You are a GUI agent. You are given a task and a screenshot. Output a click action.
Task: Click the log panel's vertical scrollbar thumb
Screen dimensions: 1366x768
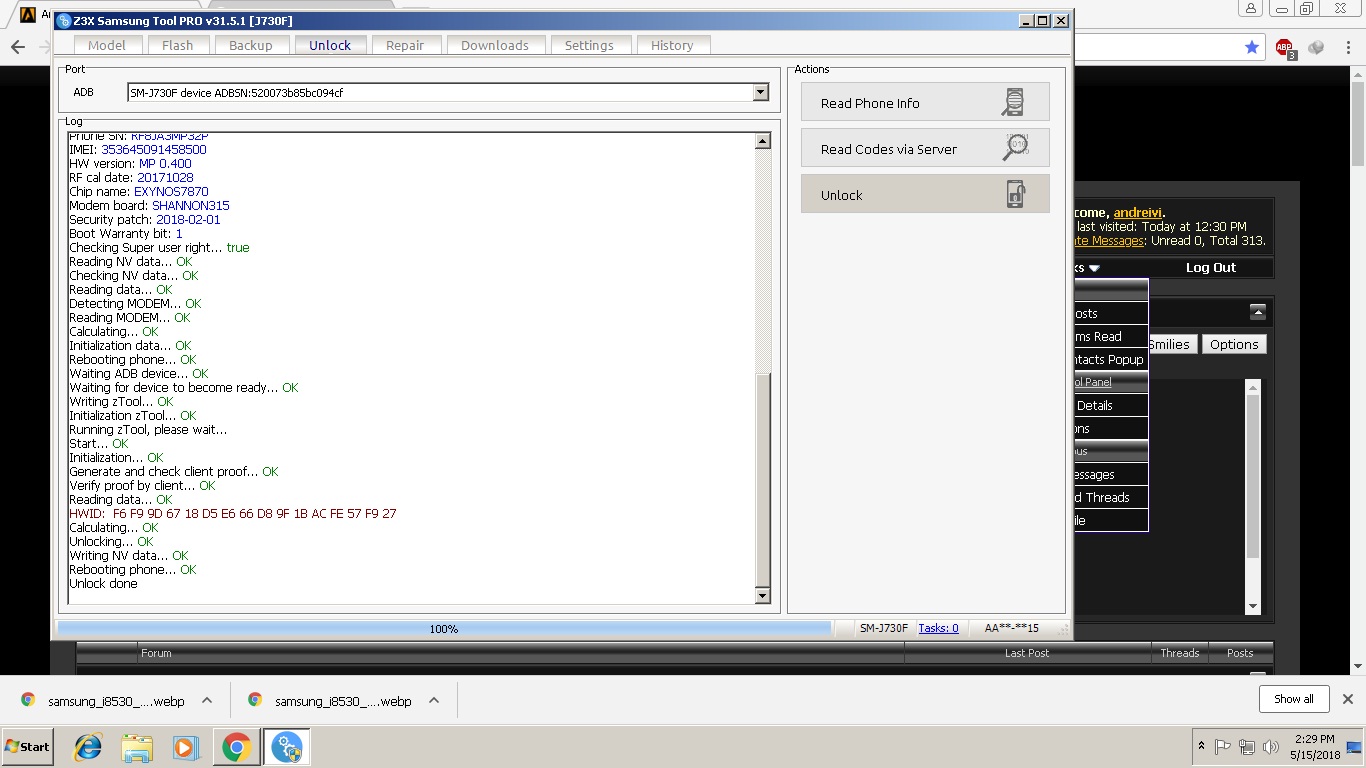click(x=763, y=480)
